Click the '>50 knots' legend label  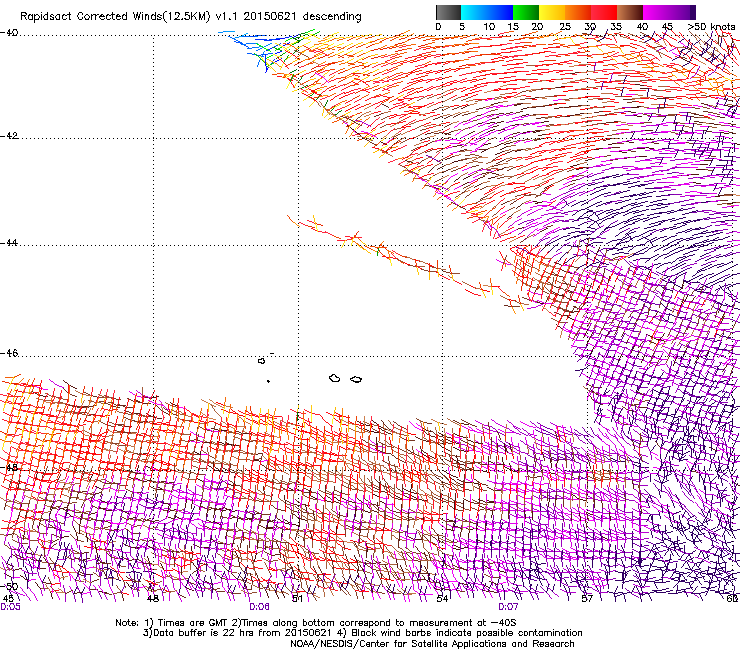tap(712, 27)
